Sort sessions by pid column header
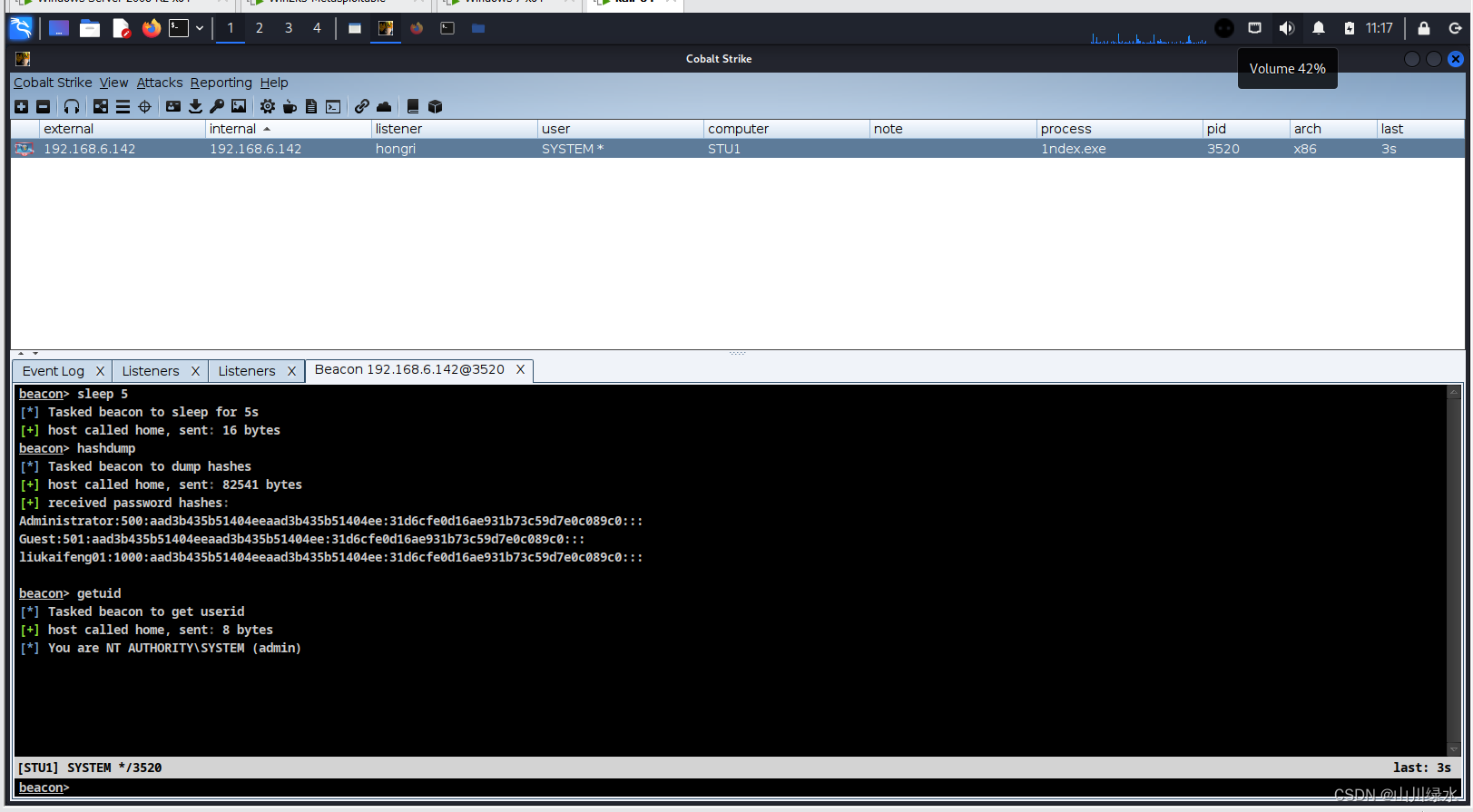 pyautogui.click(x=1246, y=129)
